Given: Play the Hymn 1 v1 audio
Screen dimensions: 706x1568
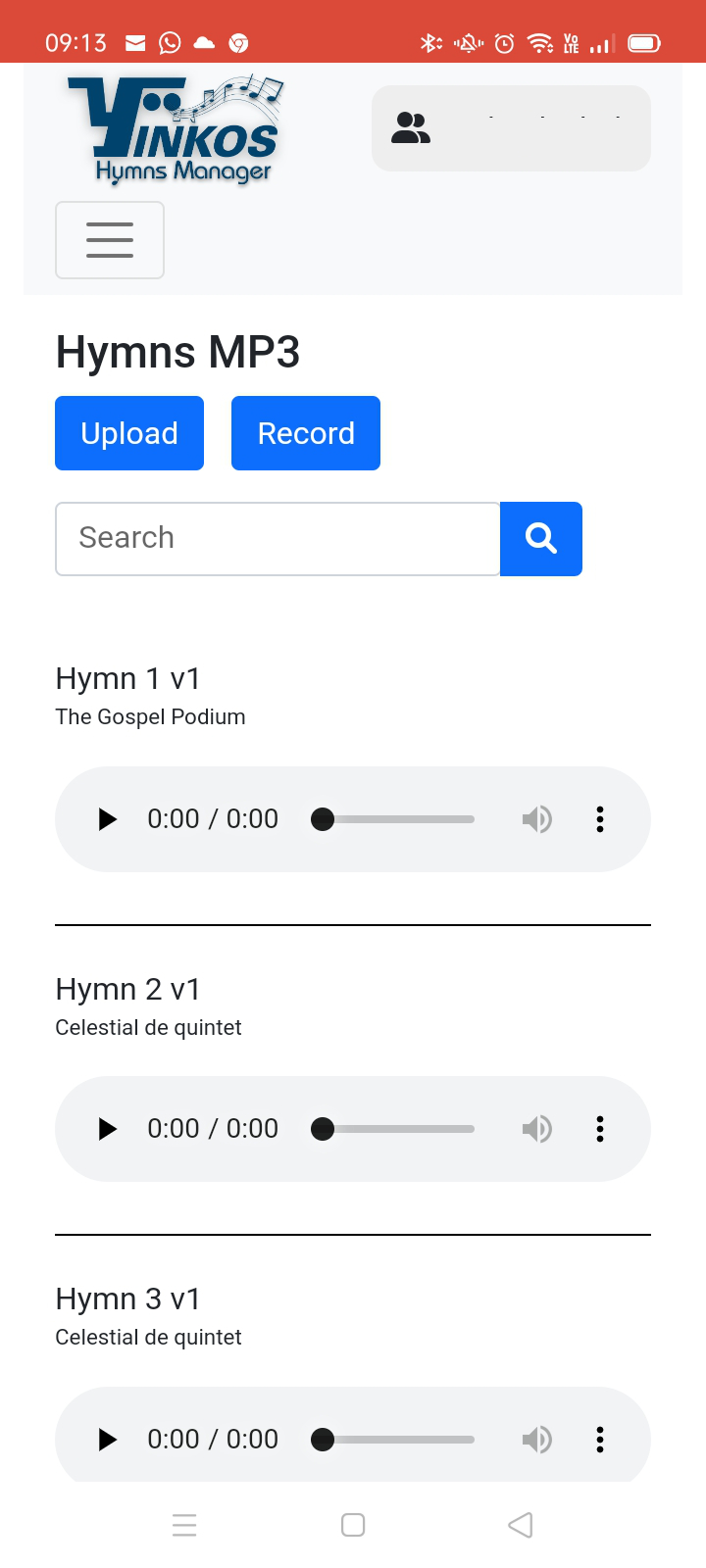Looking at the screenshot, I should pos(108,819).
